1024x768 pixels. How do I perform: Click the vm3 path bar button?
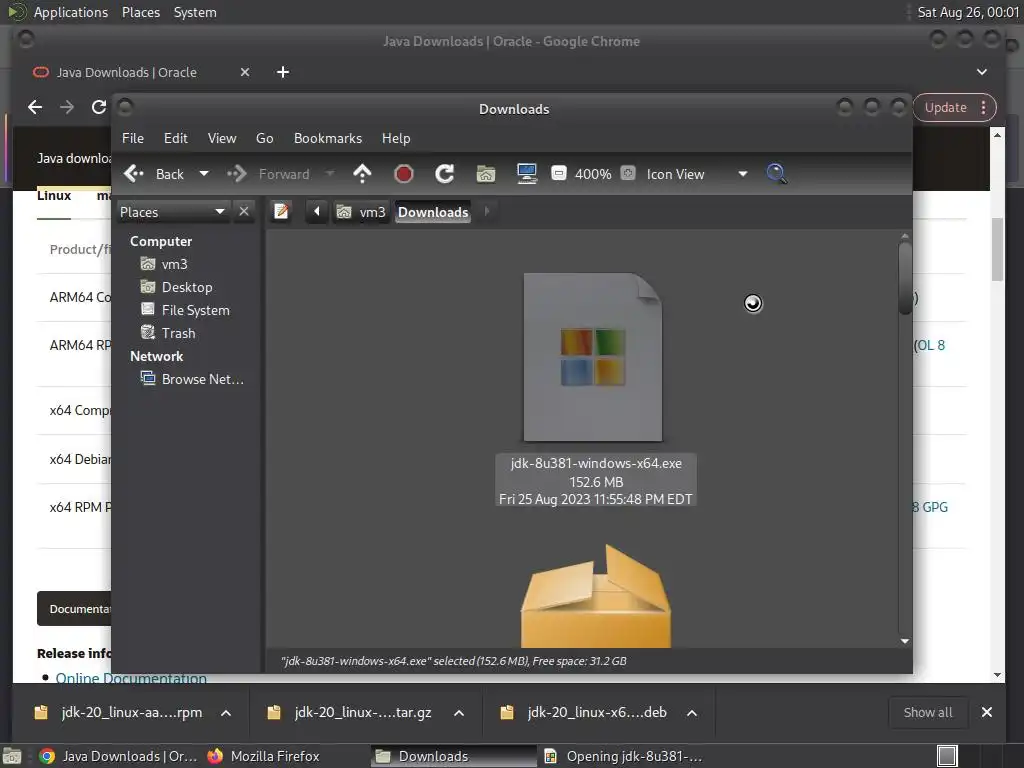pos(360,212)
